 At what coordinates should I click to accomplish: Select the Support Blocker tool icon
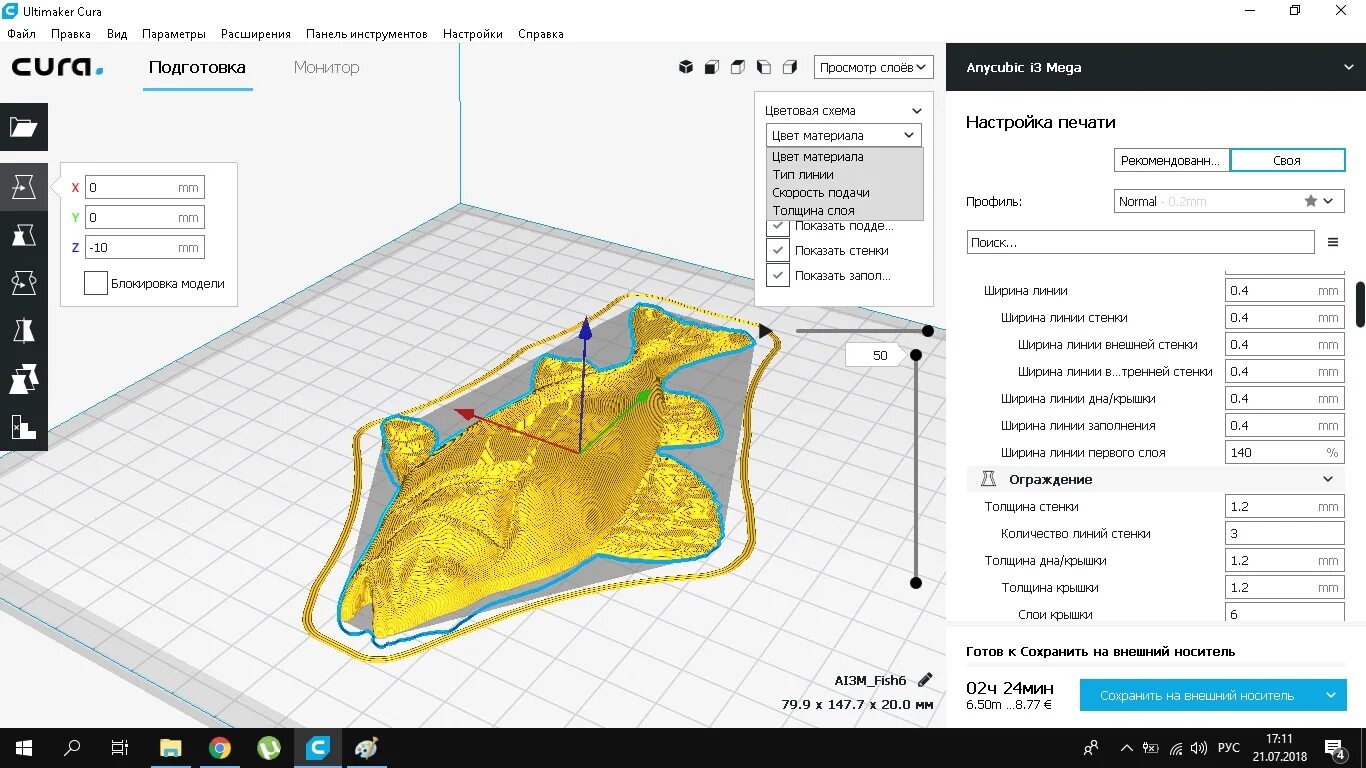[23, 427]
